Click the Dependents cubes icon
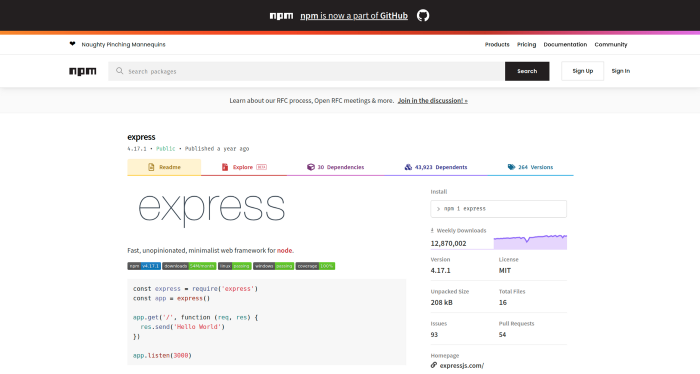 [x=408, y=167]
